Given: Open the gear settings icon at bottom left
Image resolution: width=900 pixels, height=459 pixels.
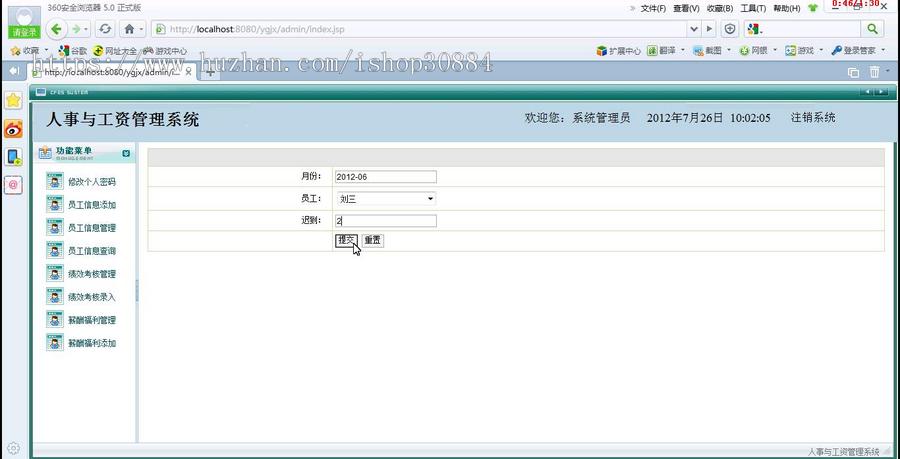Looking at the screenshot, I should [13, 449].
